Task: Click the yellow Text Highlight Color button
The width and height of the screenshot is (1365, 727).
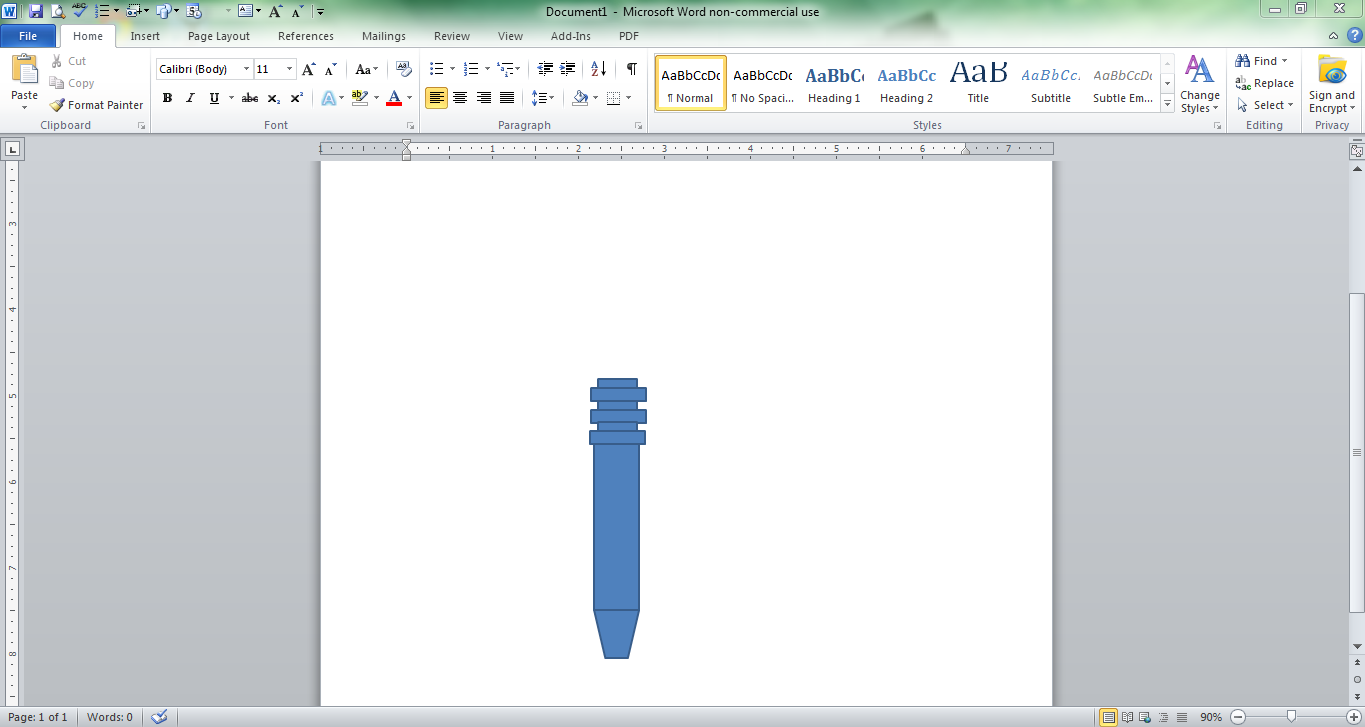Action: point(360,98)
